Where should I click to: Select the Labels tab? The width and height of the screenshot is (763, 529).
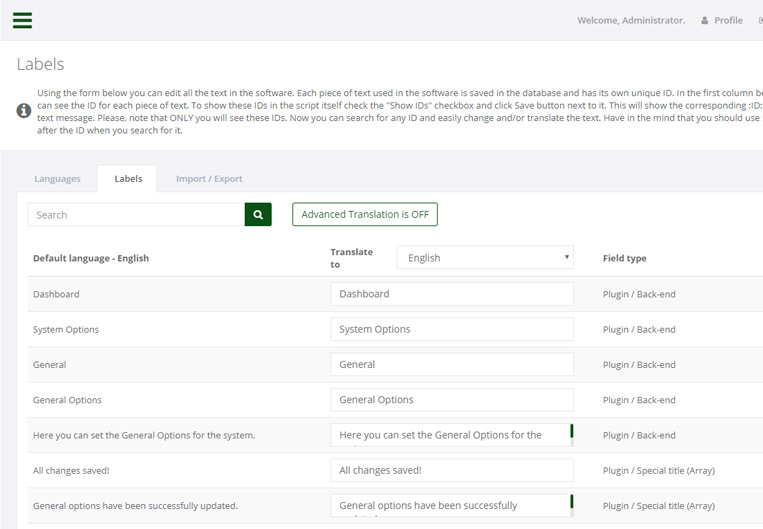[128, 179]
